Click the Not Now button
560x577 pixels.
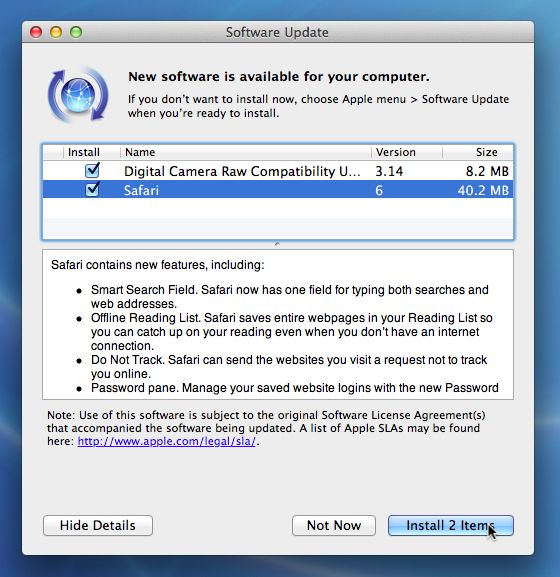[334, 525]
